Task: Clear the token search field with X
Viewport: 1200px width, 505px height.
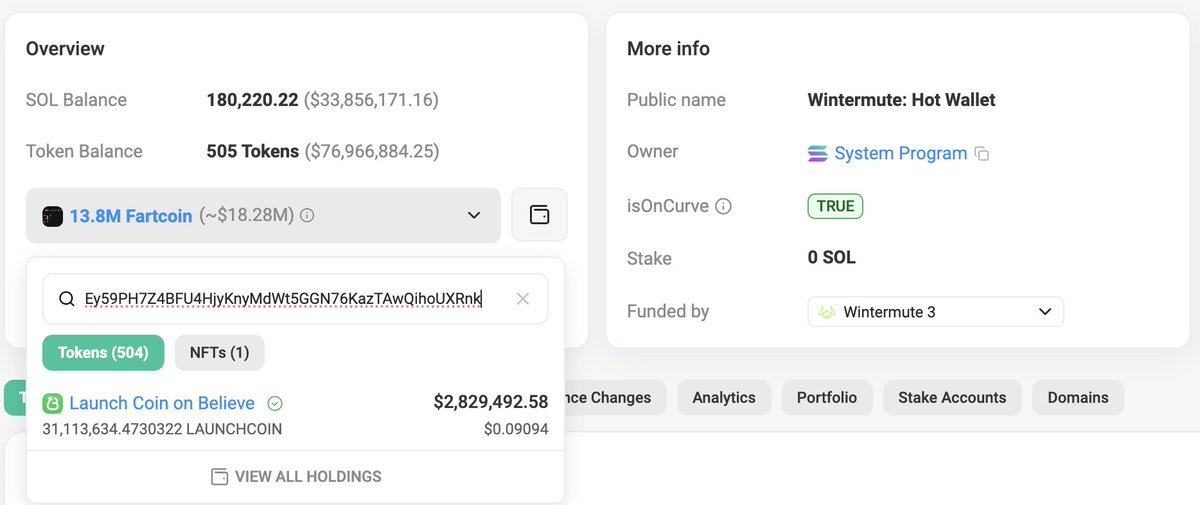Action: pos(522,299)
